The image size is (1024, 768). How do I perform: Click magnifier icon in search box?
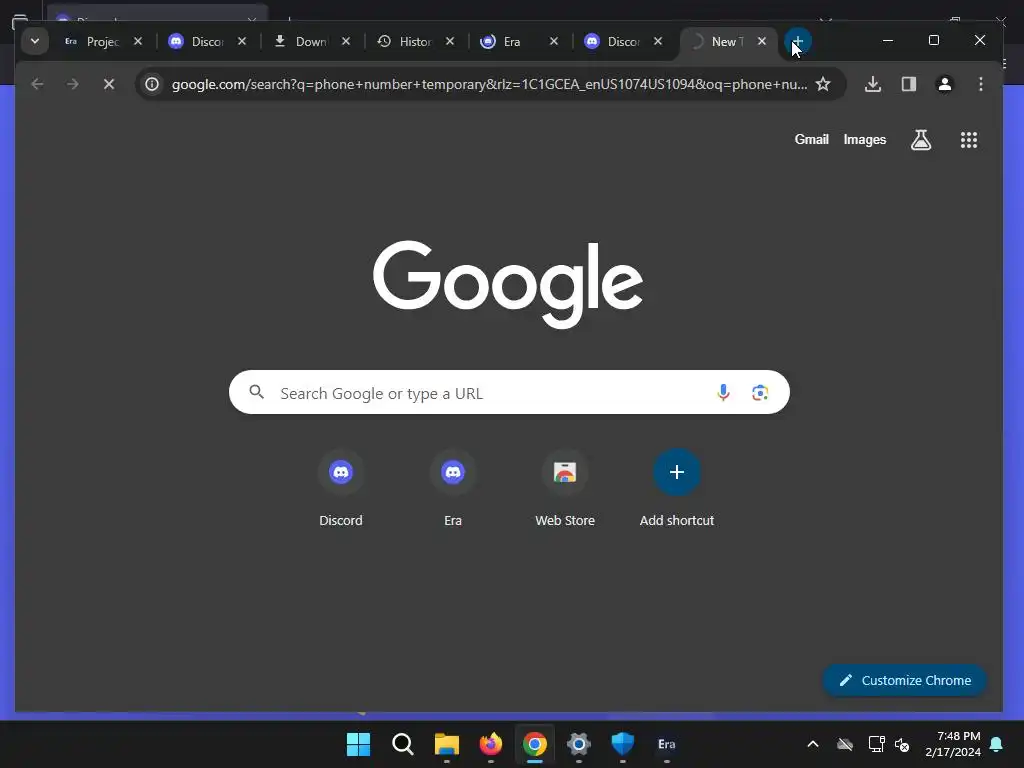point(257,392)
